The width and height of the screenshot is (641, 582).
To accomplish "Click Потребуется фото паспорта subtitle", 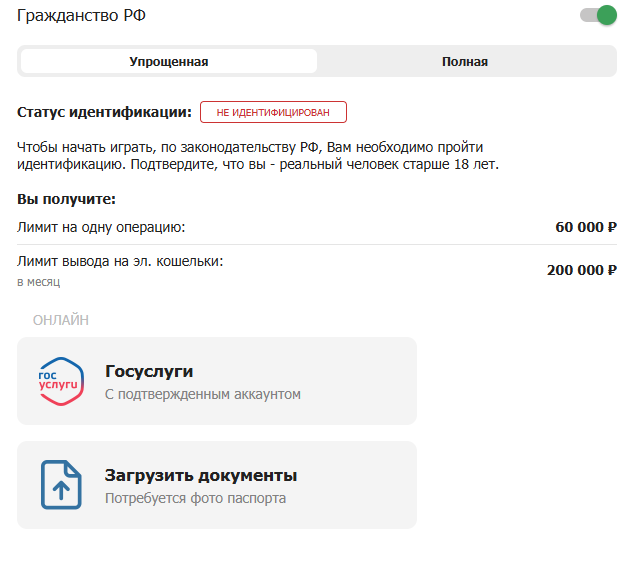I will click(x=195, y=498).
